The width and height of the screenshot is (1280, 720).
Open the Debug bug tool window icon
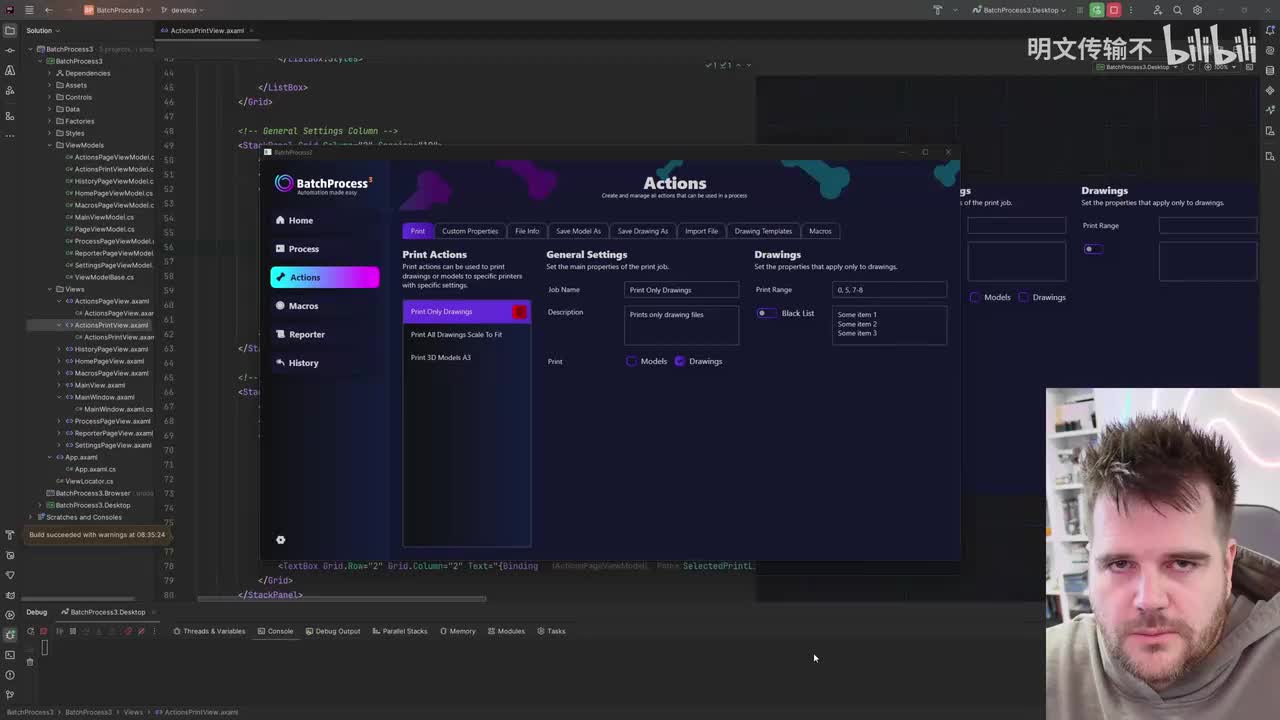[x=10, y=635]
